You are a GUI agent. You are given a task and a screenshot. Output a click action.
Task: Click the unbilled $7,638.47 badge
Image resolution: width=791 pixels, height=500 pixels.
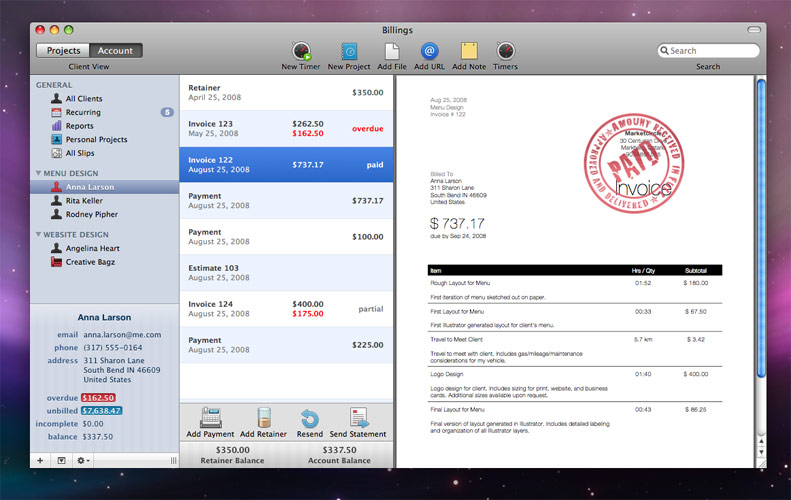tap(102, 411)
